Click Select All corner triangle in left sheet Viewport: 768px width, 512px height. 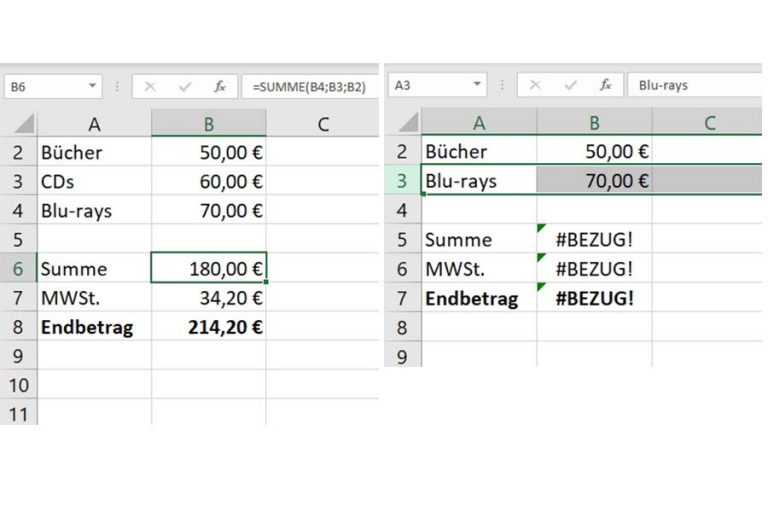coord(23,124)
